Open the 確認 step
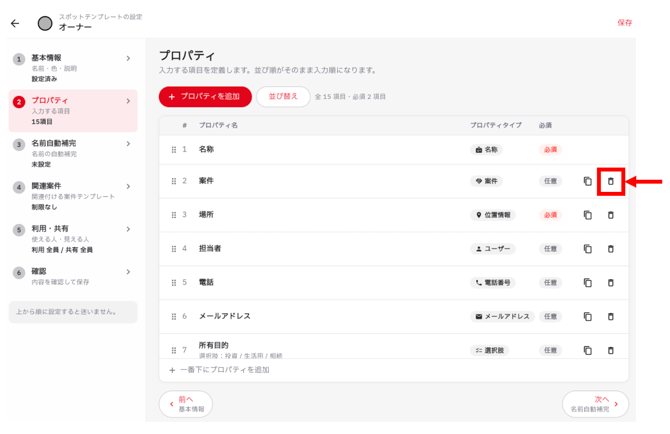This screenshot has width=670, height=434. click(73, 276)
